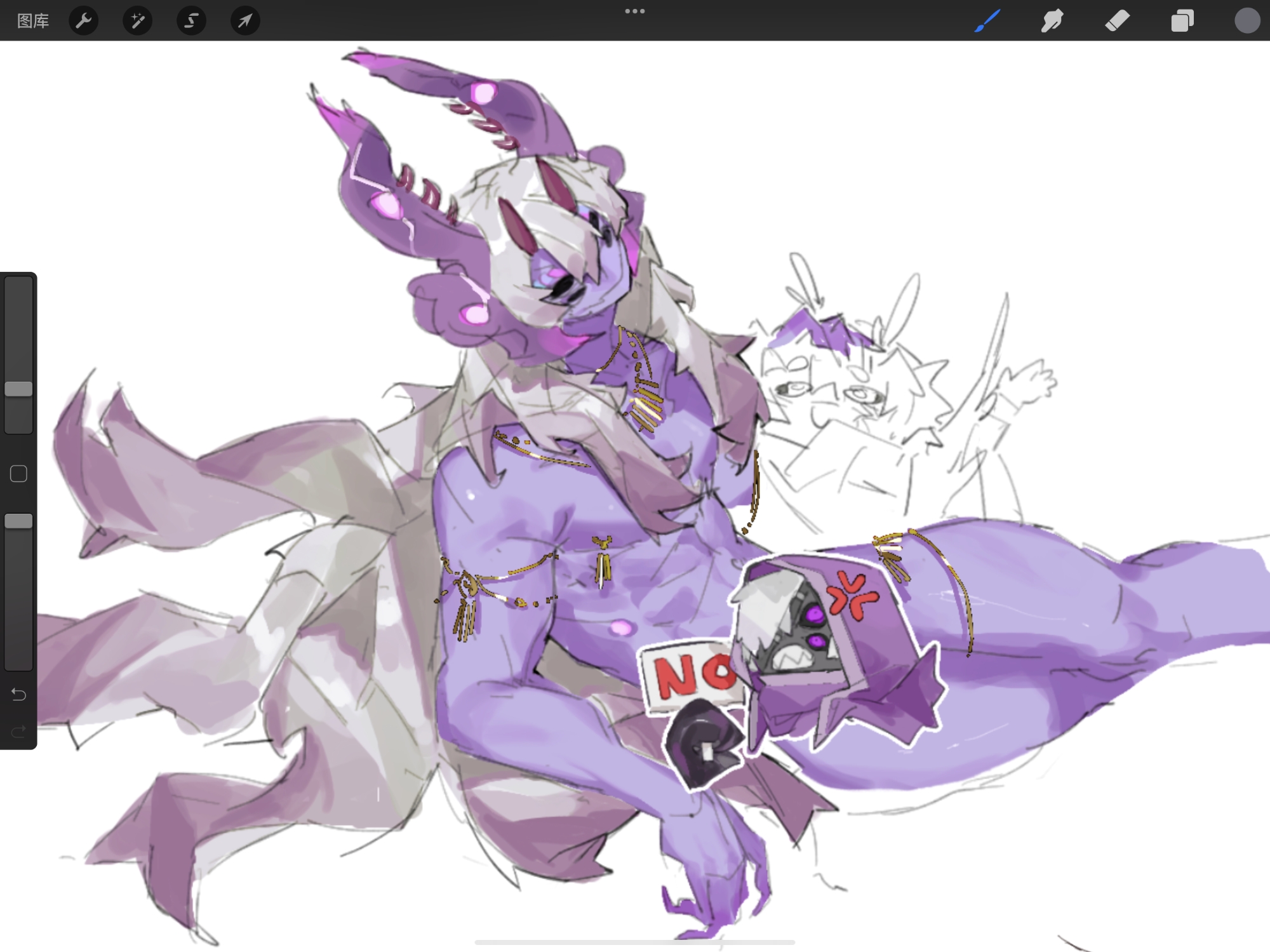This screenshot has width=1270, height=952.
Task: Click the three-dot menu at top center
Action: (634, 11)
